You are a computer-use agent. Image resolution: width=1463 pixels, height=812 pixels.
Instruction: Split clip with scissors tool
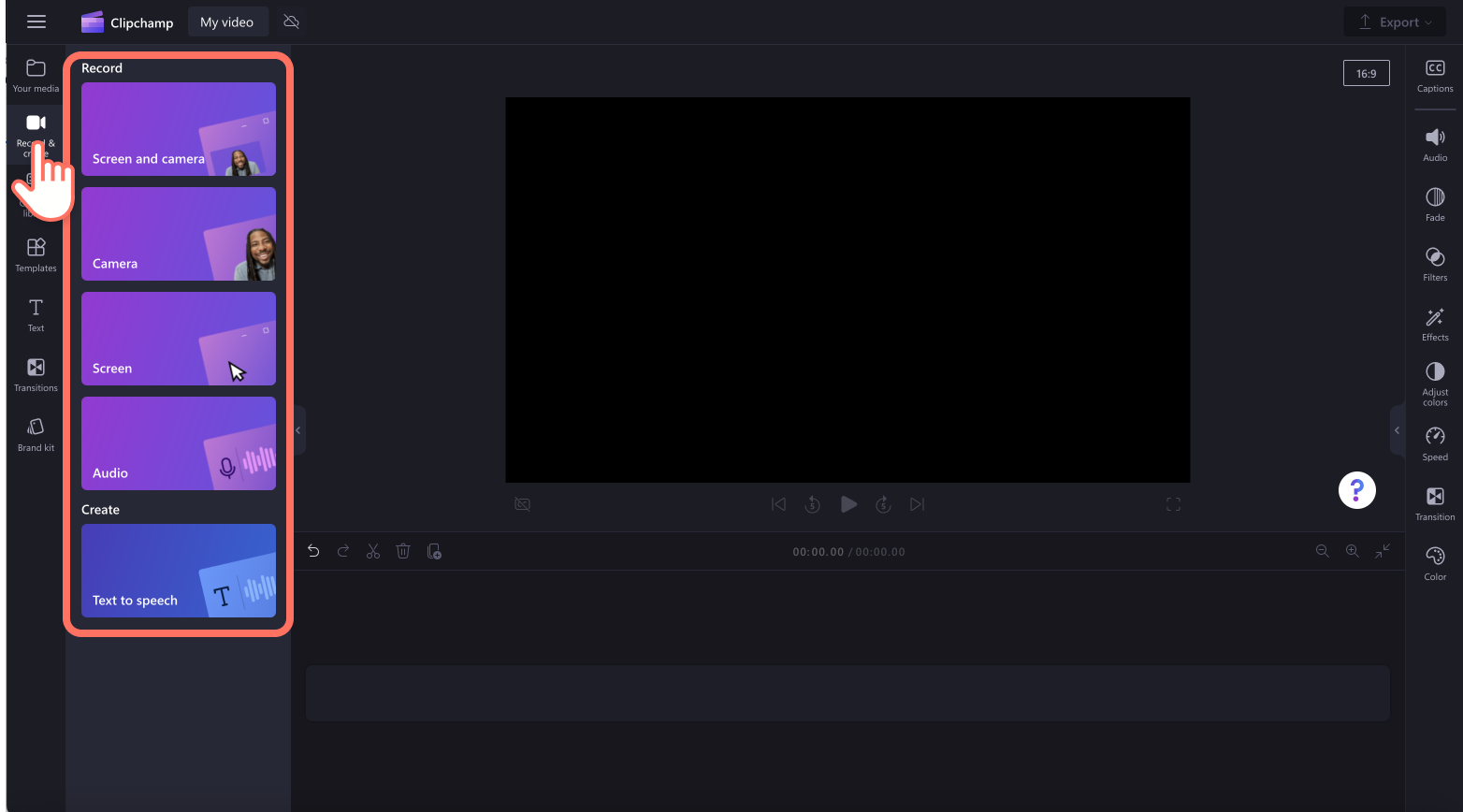pos(373,551)
